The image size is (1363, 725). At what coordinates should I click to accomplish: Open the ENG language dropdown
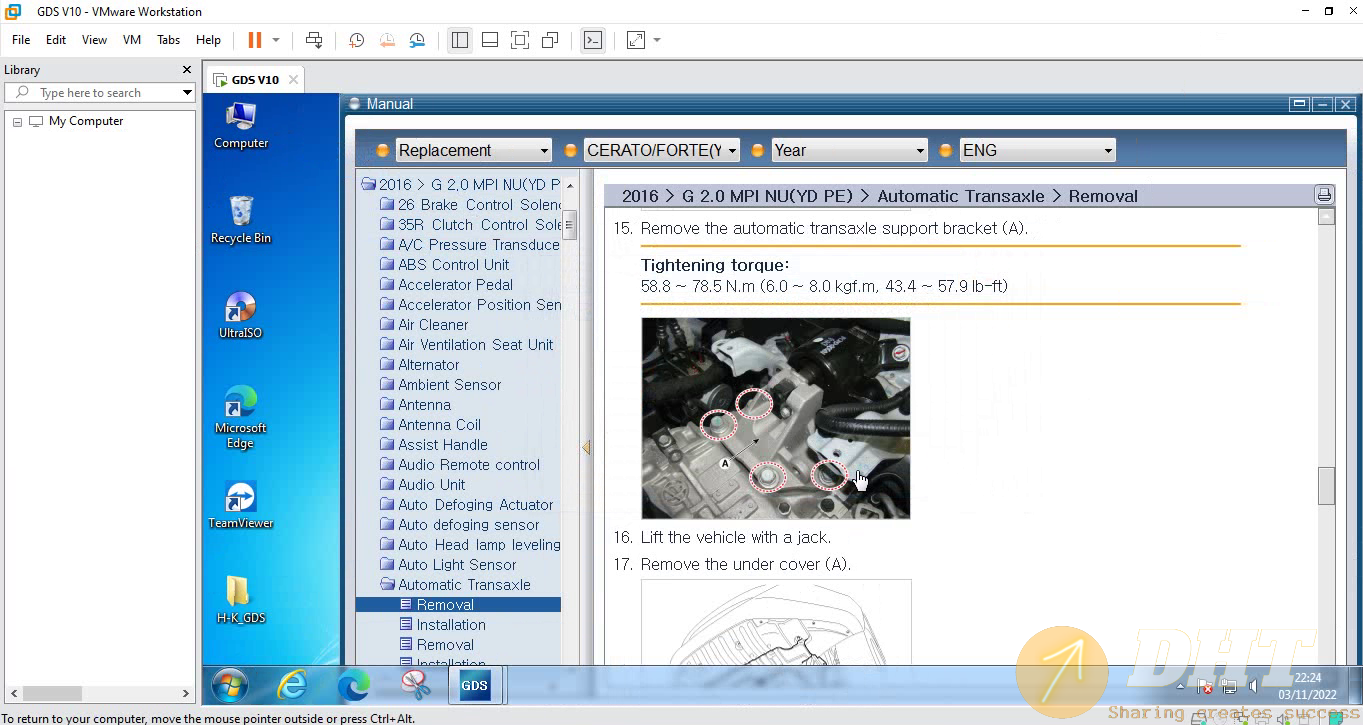(1037, 150)
